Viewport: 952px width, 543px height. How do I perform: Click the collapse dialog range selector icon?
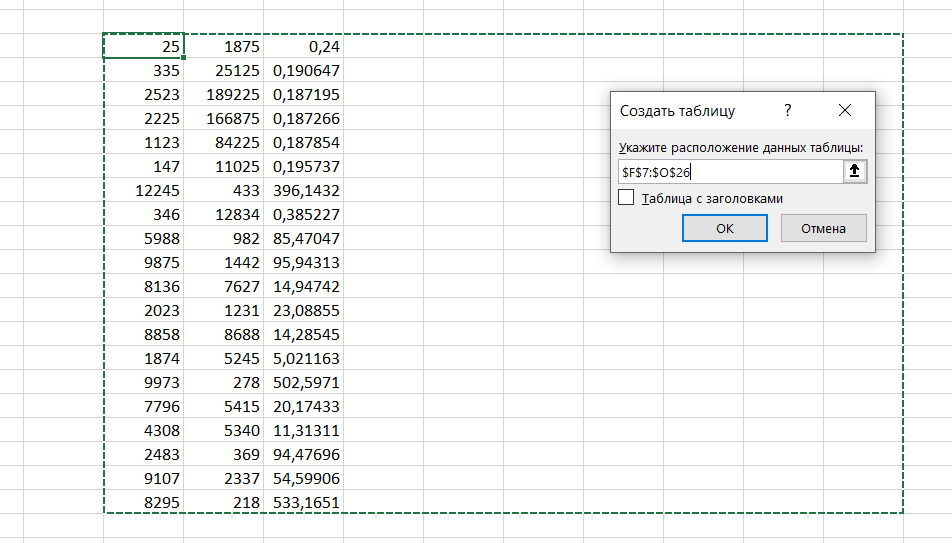[x=854, y=172]
